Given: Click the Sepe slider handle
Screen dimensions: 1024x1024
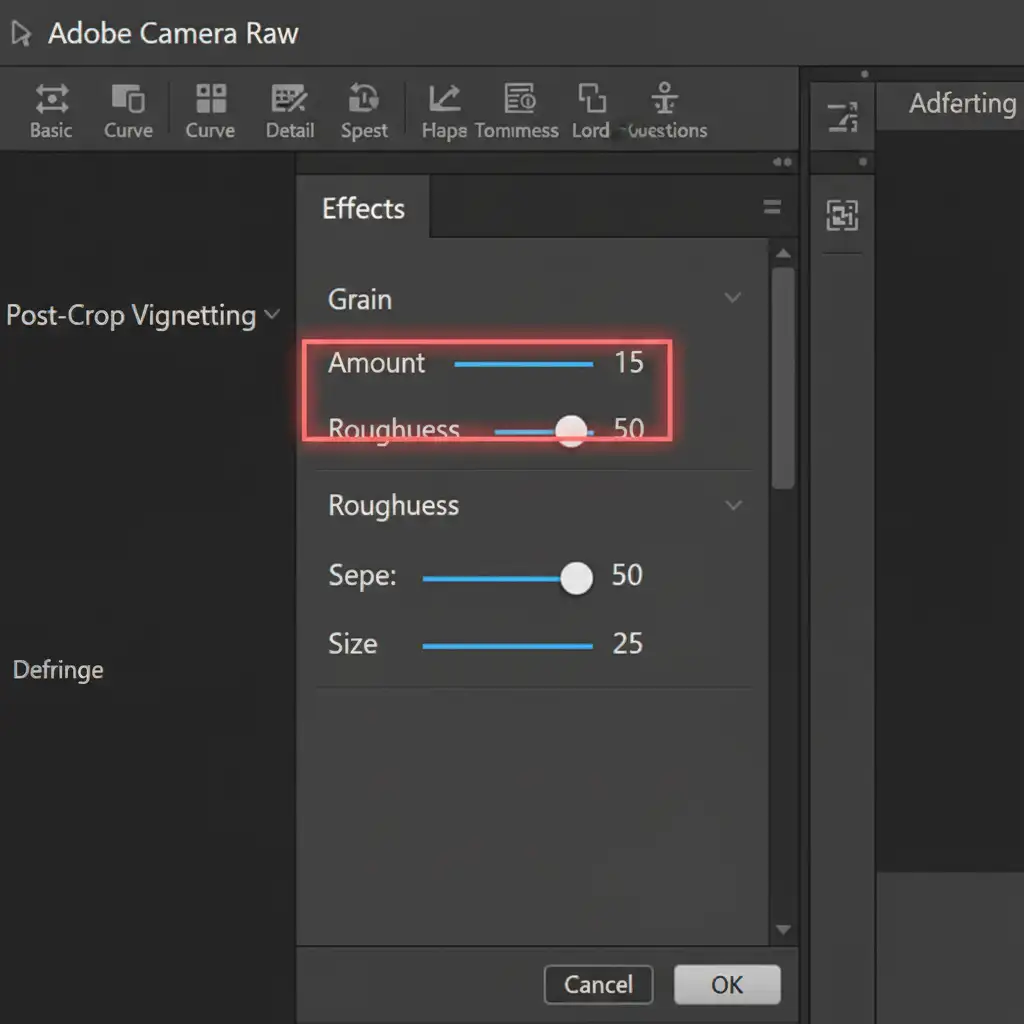Looking at the screenshot, I should (x=576, y=578).
